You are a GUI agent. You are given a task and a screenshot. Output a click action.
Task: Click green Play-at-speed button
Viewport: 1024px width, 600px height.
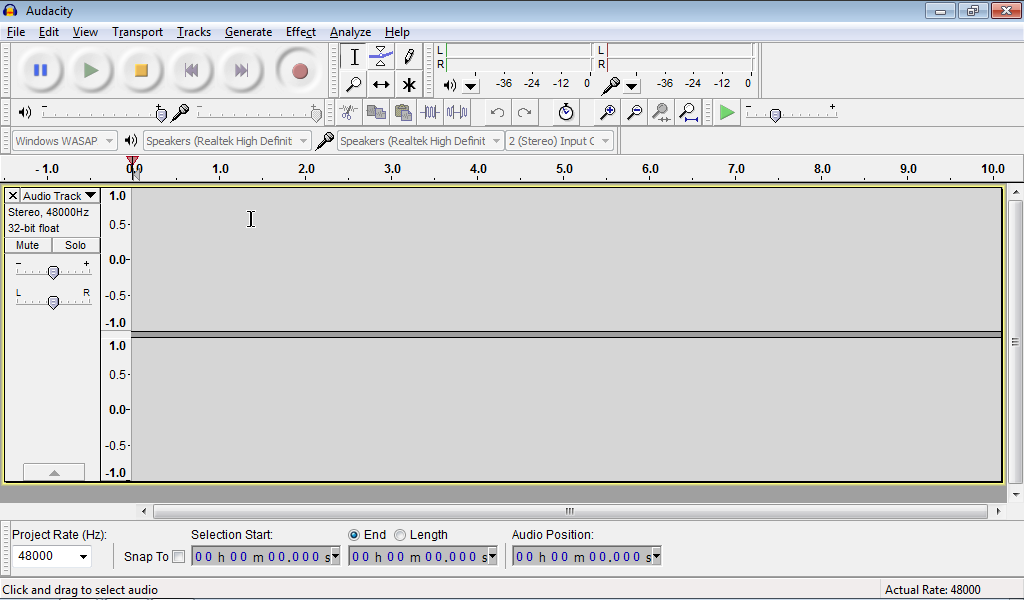point(727,112)
